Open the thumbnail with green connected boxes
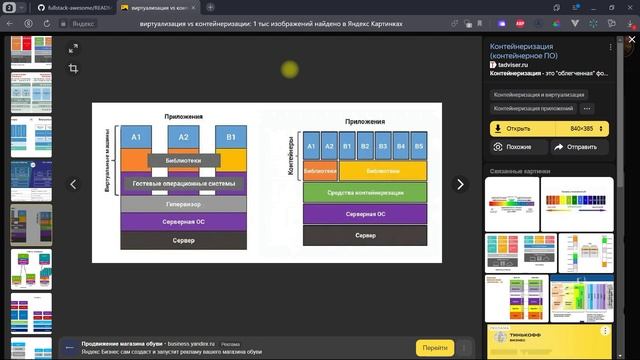 [x=31, y=269]
